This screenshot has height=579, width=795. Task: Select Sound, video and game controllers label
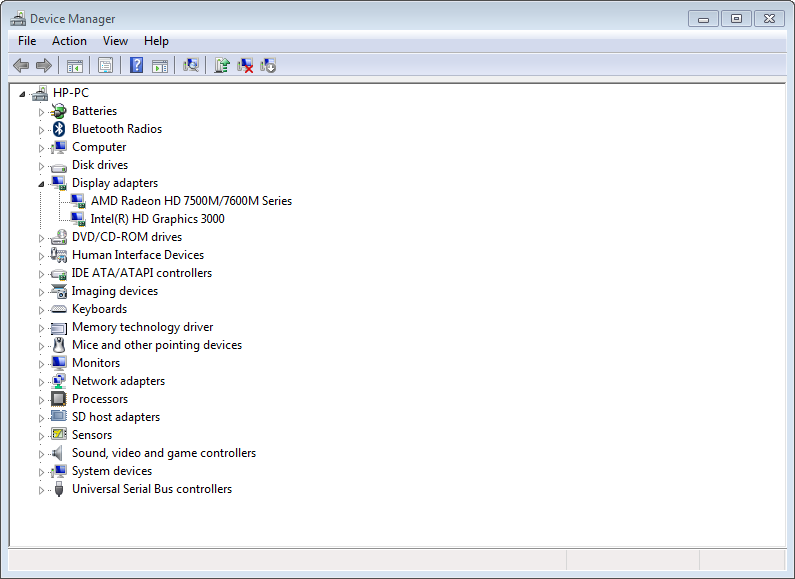(164, 453)
